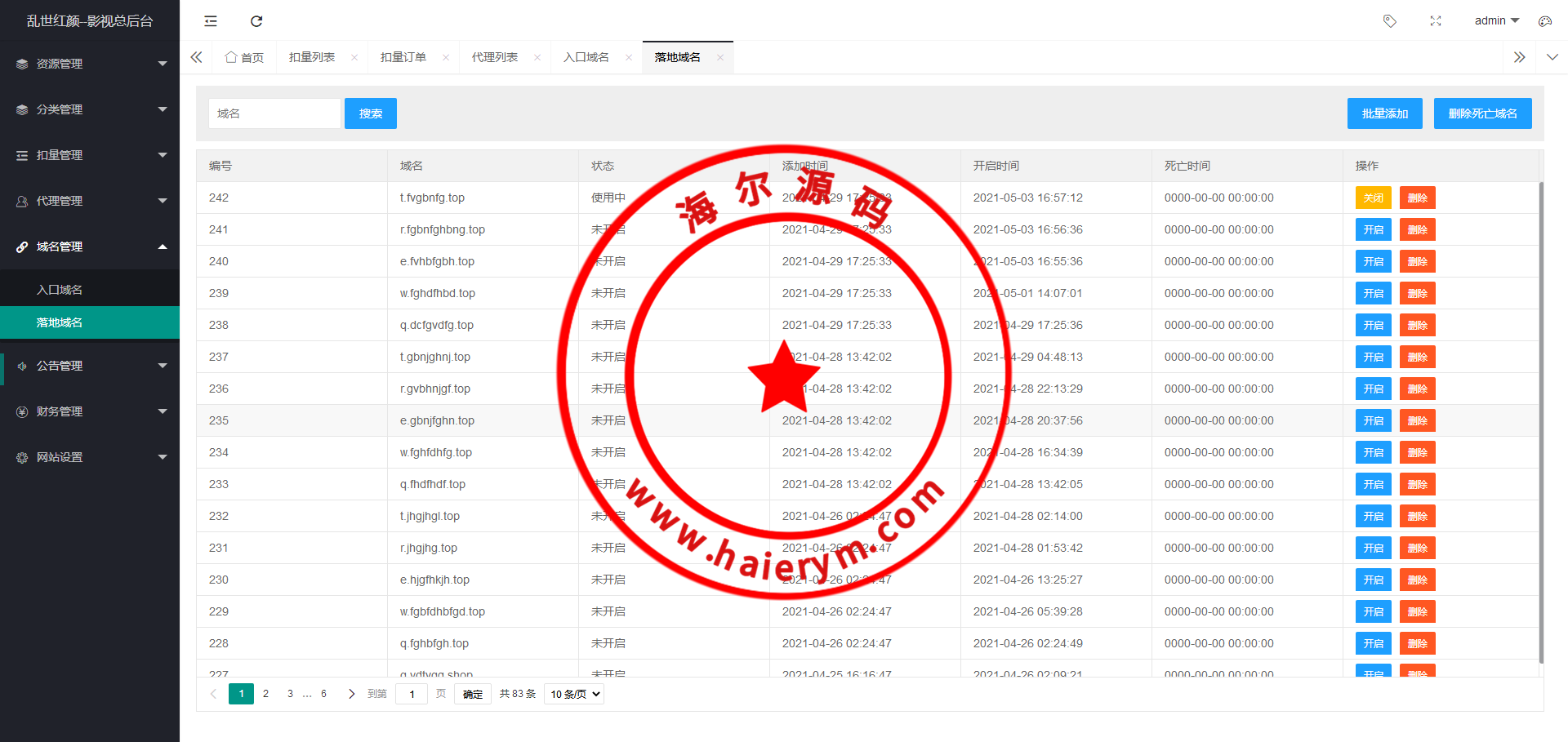Turn off domain 242 with 关闭 button
Screen dimensions: 1568x742
click(1373, 198)
